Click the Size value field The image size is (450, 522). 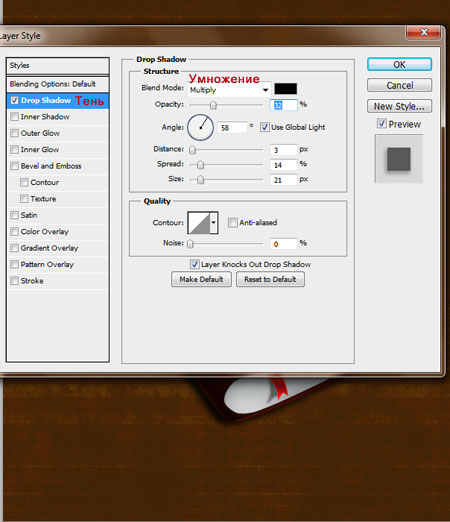283,180
